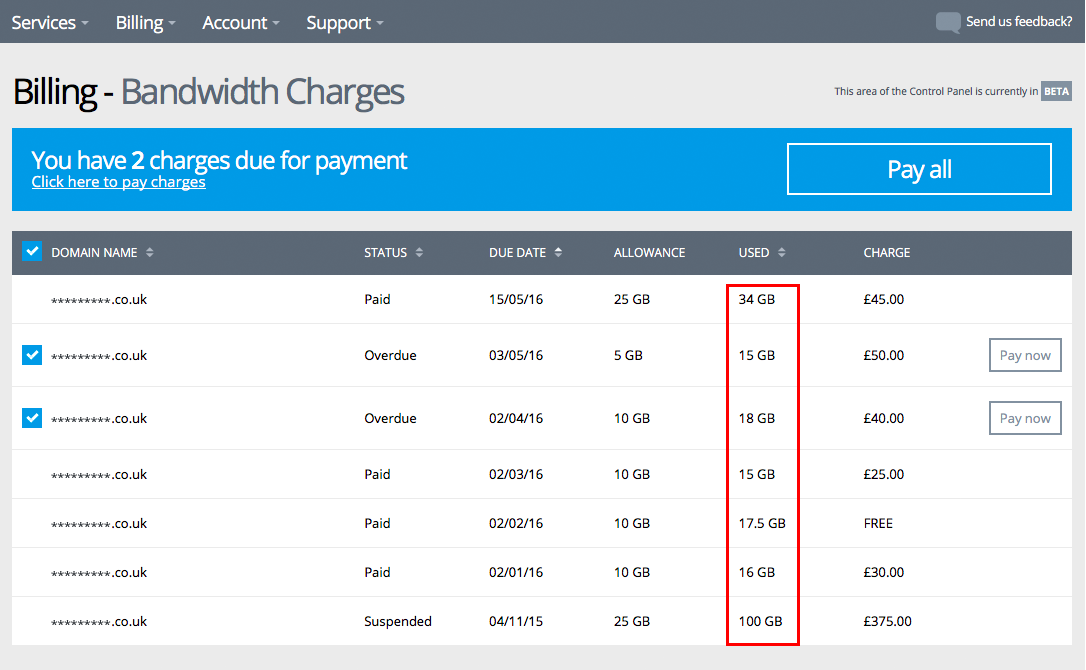Click the due date 02/02/16

pos(516,524)
